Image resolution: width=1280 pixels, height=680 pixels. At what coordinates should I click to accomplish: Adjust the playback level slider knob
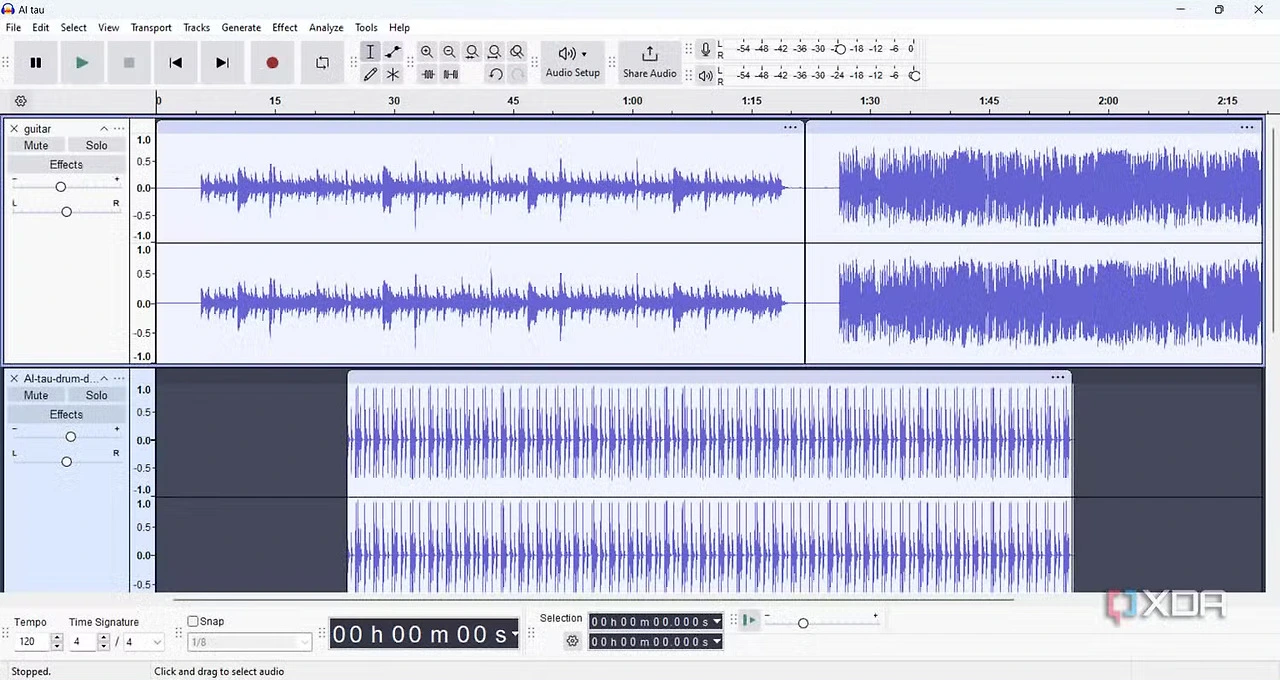coord(914,75)
